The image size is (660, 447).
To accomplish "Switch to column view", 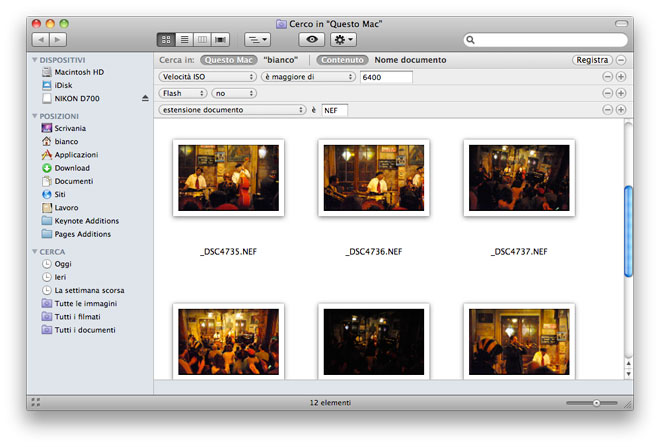I will (x=202, y=40).
